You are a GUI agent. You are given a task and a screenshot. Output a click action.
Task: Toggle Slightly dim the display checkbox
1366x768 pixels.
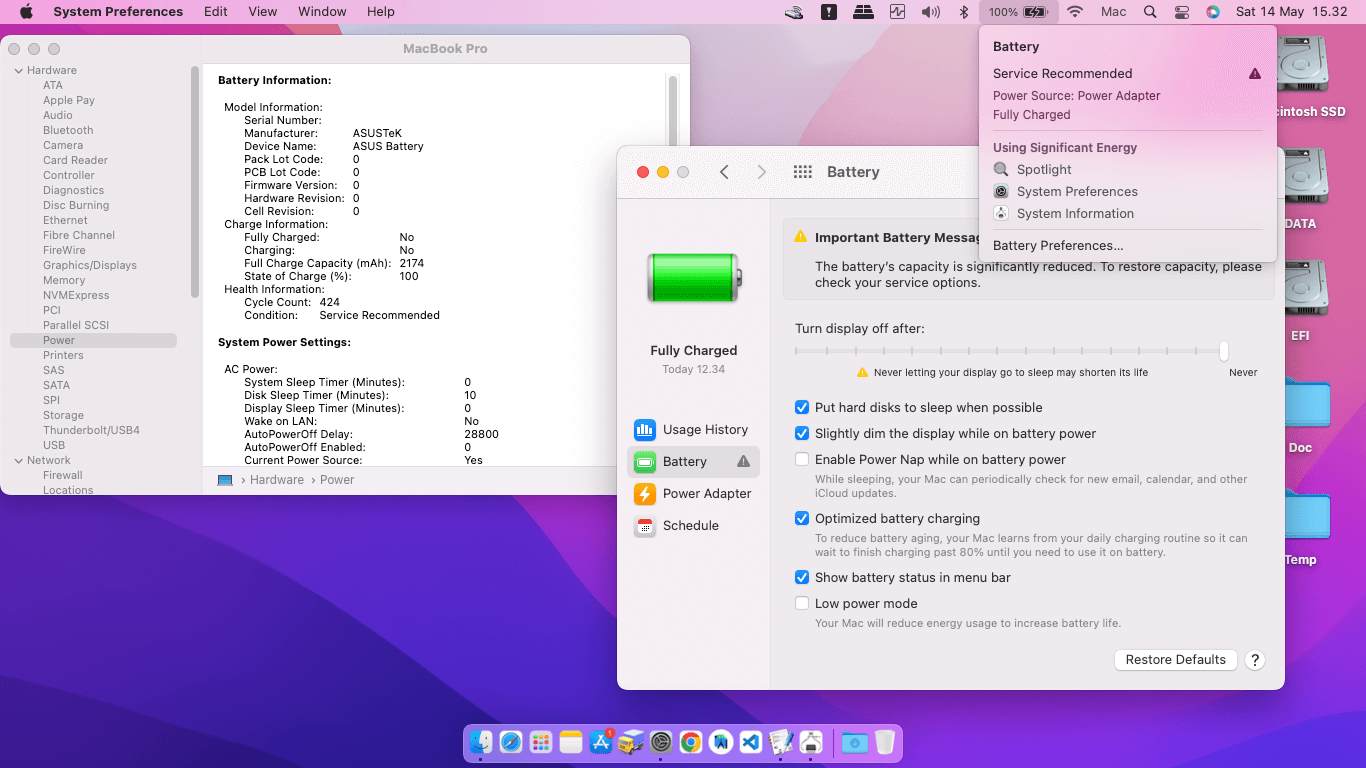802,434
